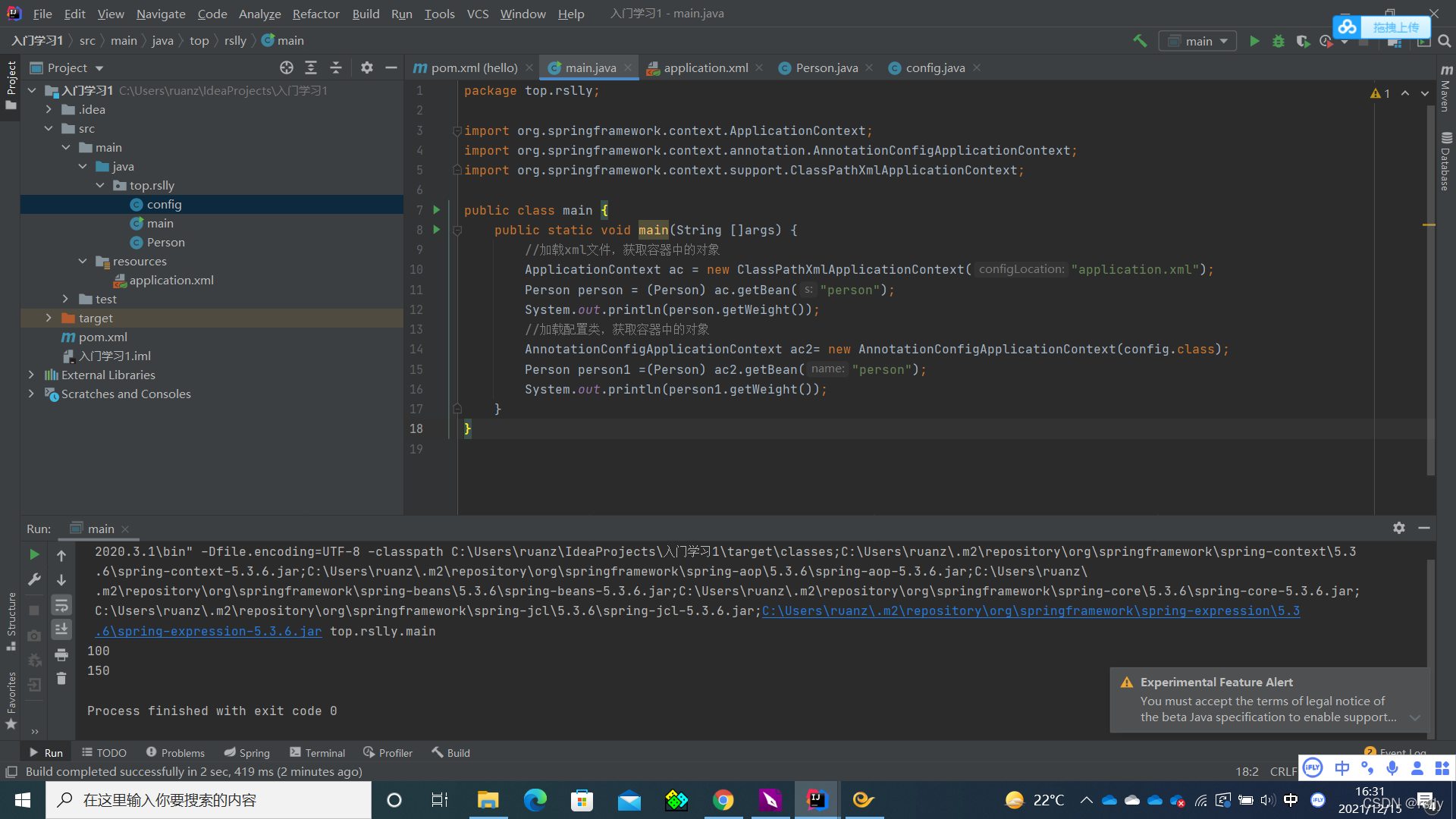Toggle soft-wrap in Run console
Screen dimensions: 1456x819
61,604
